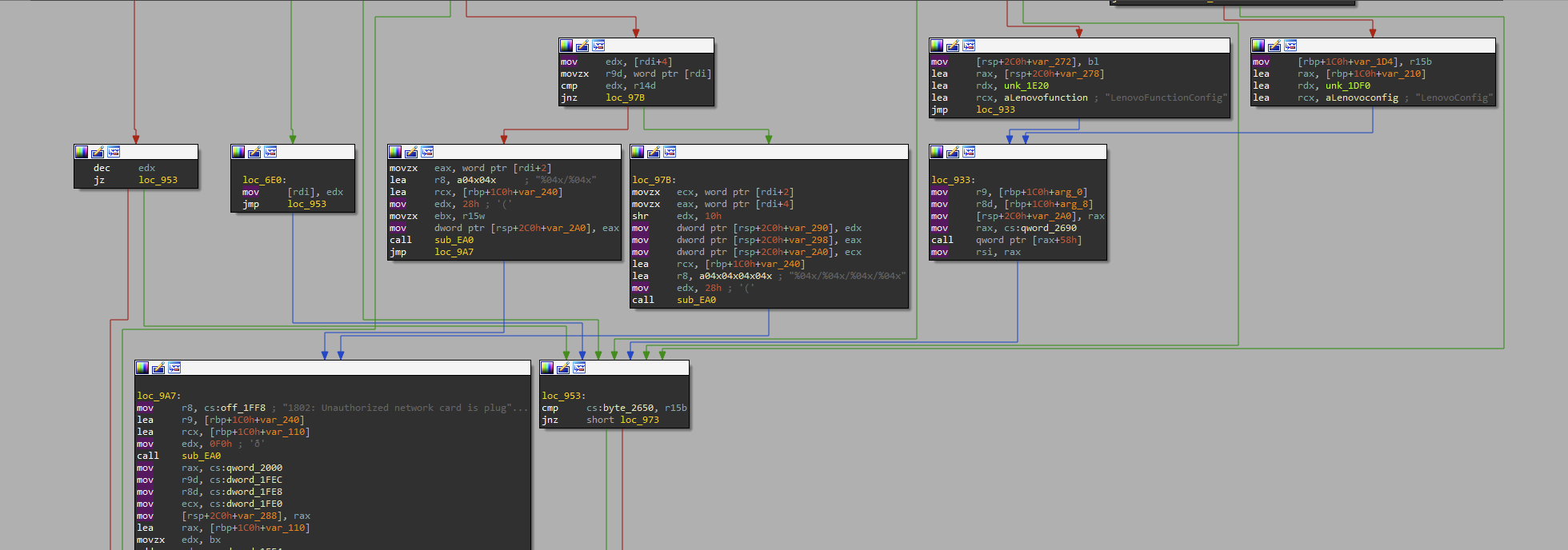Click the loc_933 jump target after aLenovofunction
This screenshot has width=1568, height=550.
[x=995, y=110]
